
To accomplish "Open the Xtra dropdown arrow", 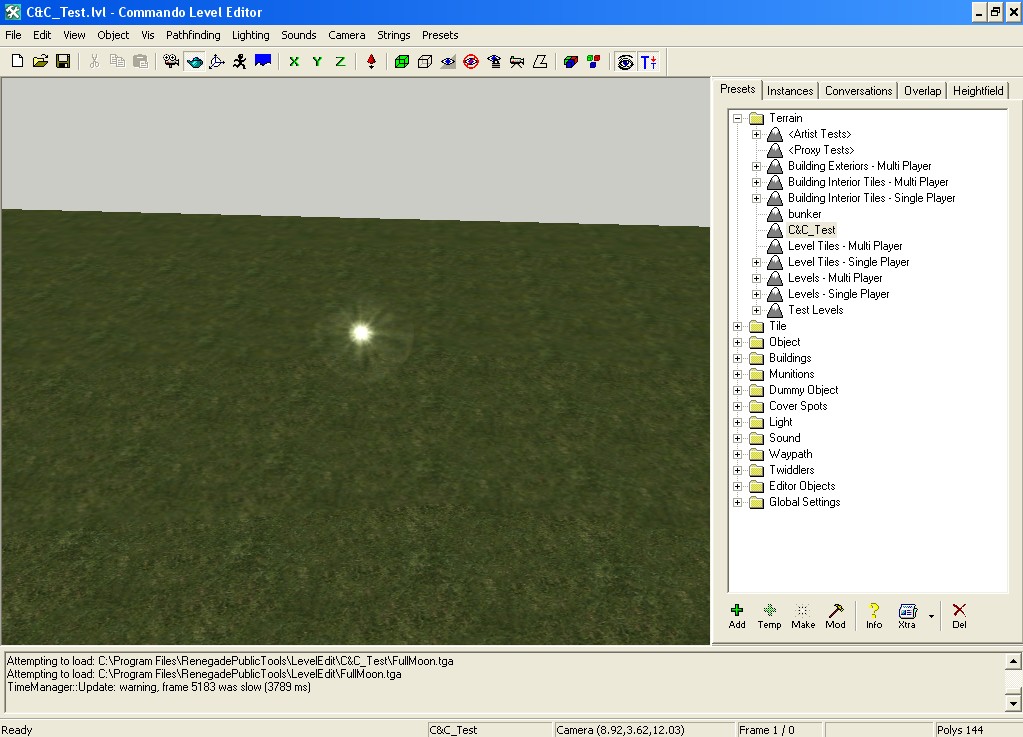I will point(931,616).
